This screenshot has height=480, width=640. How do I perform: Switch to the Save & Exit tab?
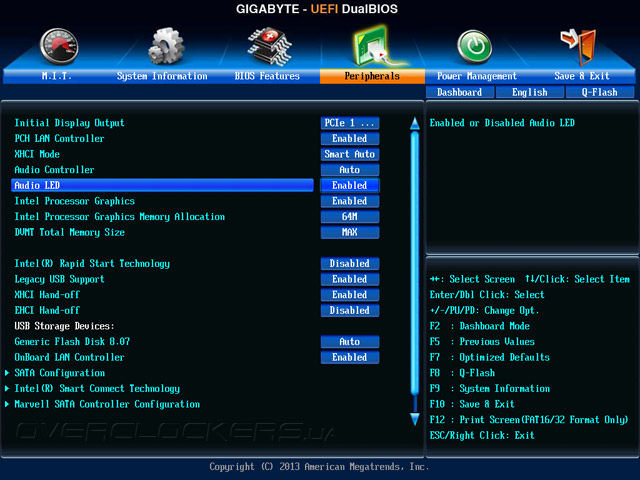click(x=582, y=76)
